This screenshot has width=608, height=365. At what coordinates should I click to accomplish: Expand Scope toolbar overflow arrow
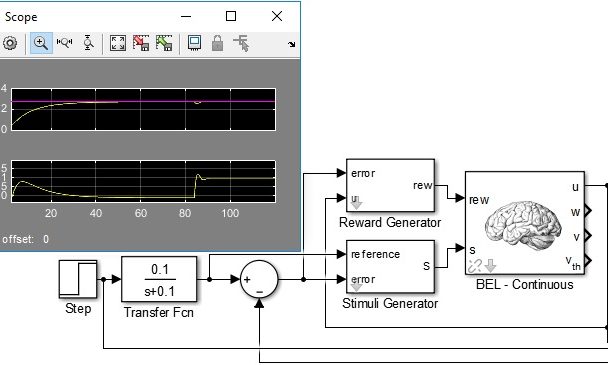tap(292, 44)
